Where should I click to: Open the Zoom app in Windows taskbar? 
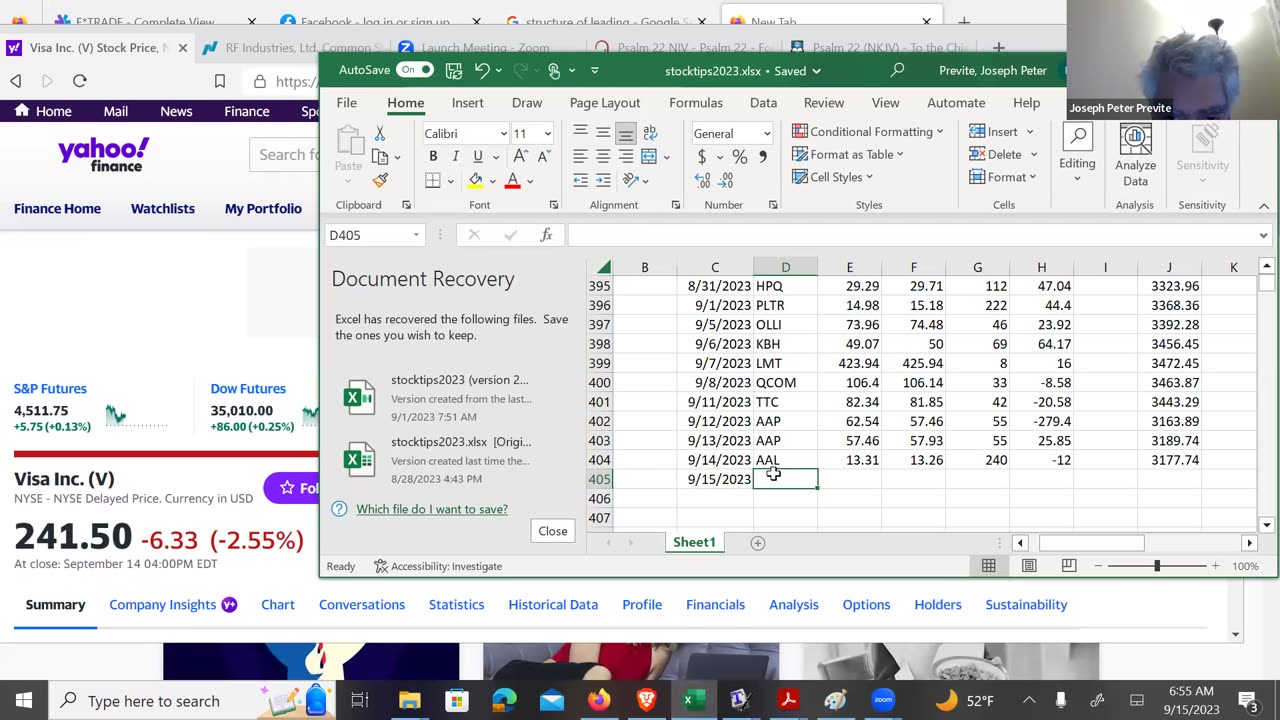coord(882,700)
